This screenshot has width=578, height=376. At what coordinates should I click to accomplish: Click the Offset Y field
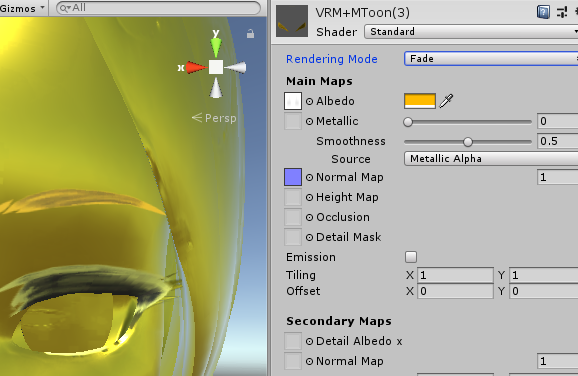544,291
